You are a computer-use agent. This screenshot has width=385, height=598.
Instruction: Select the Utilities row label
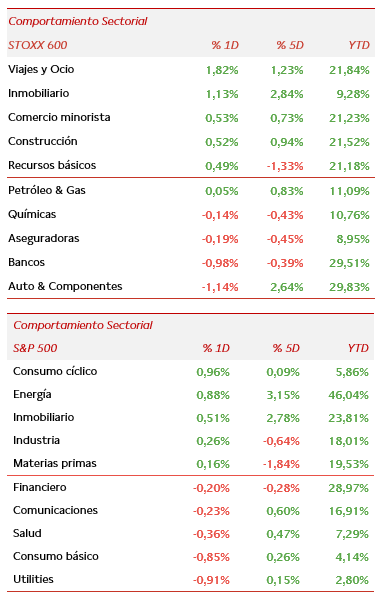(33, 579)
